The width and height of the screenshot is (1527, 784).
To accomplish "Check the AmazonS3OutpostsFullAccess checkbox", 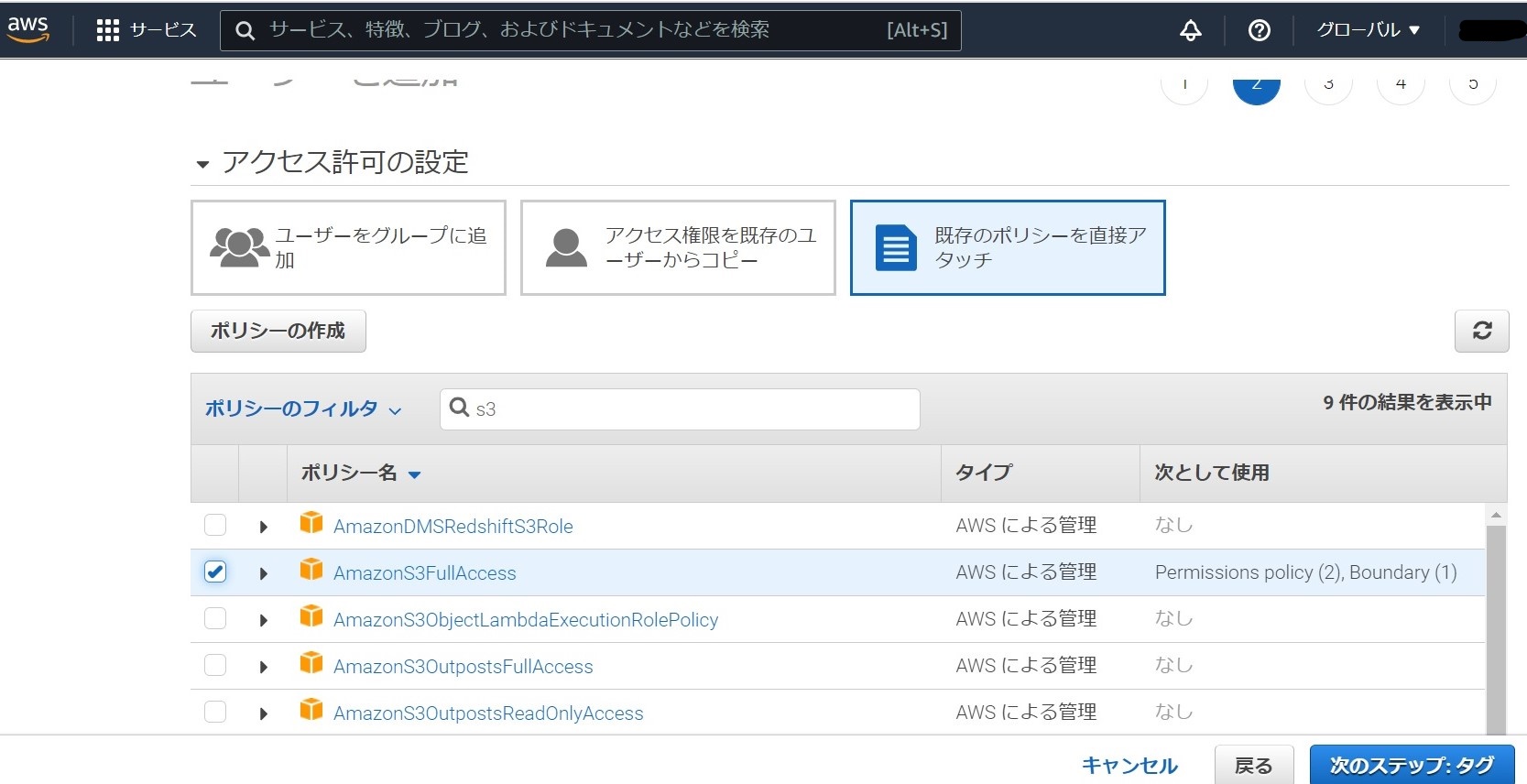I will 215,665.
